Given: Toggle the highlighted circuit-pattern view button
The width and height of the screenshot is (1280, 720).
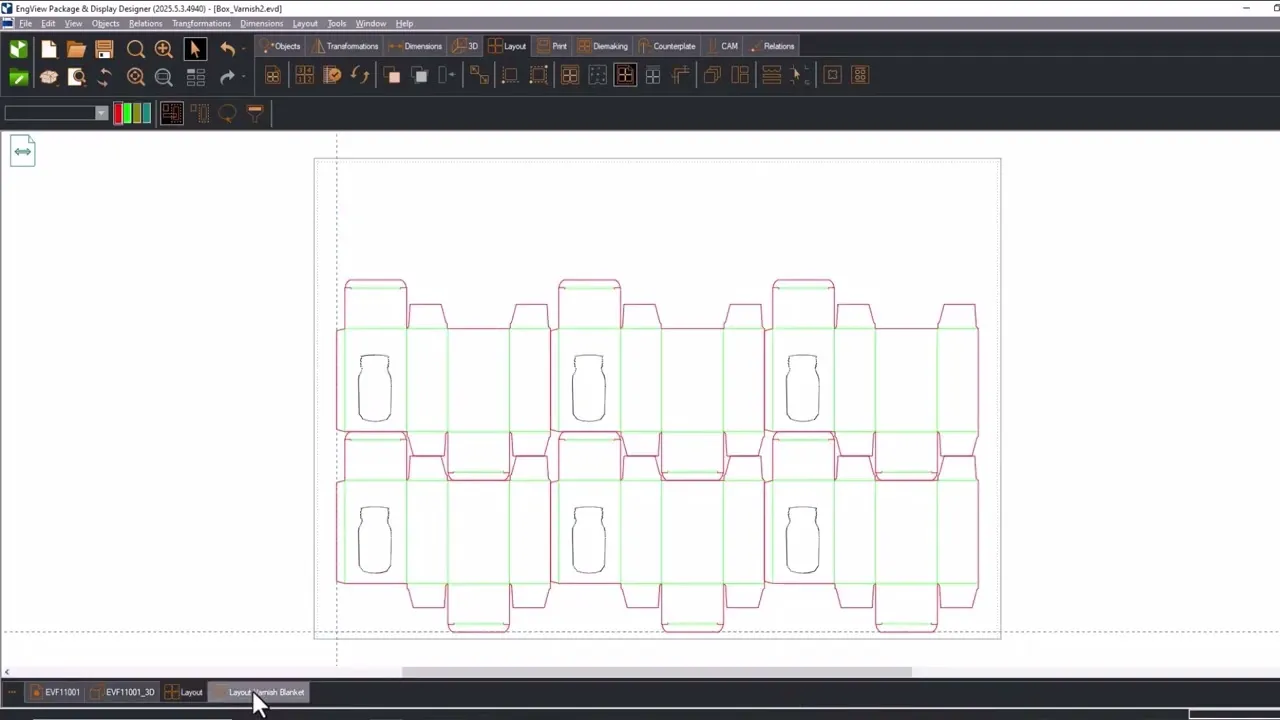Looking at the screenshot, I should click(x=172, y=114).
